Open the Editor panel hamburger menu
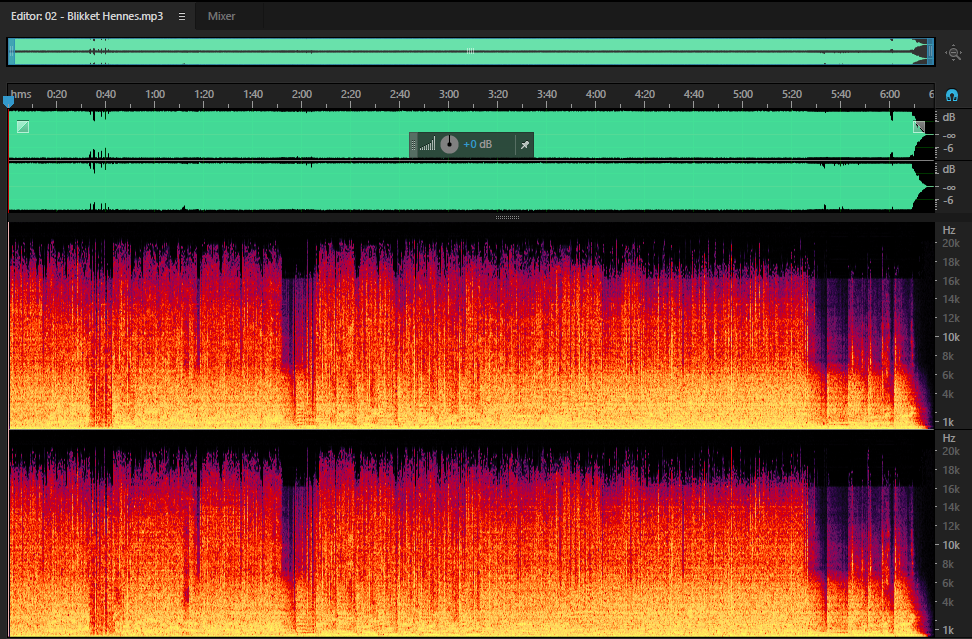The height and width of the screenshot is (639, 972). coord(182,17)
